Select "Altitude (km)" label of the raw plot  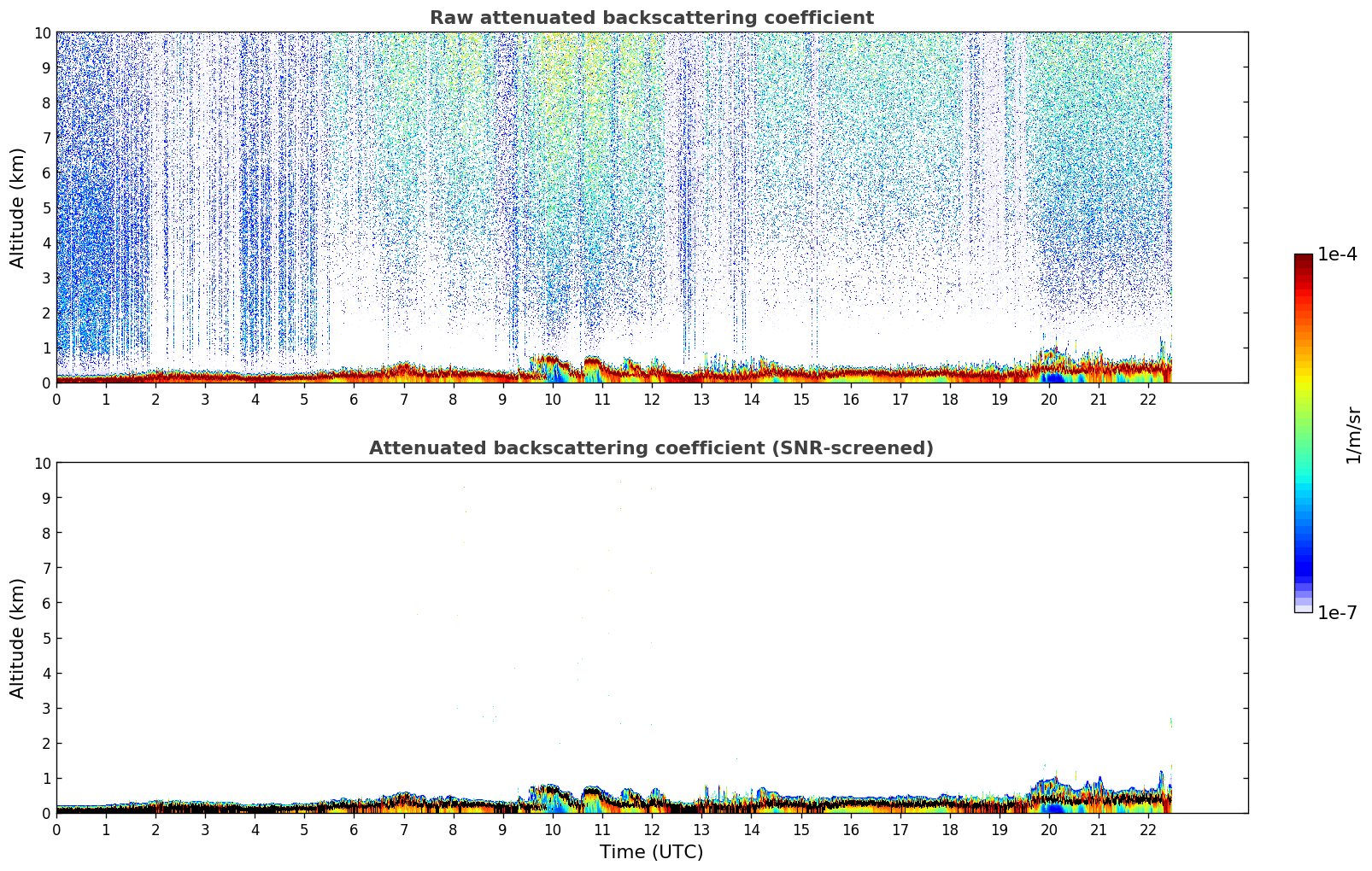click(18, 208)
